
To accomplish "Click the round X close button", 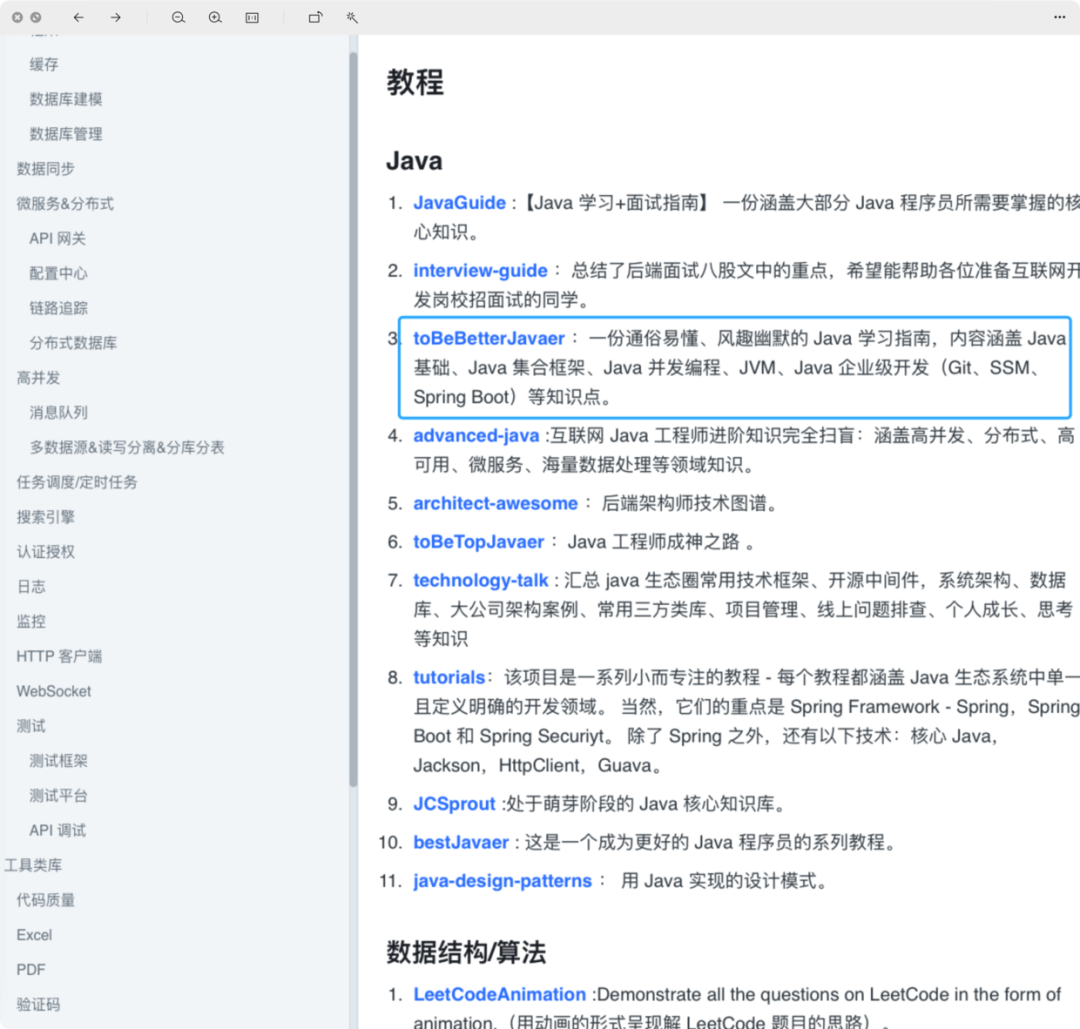I will coord(18,17).
